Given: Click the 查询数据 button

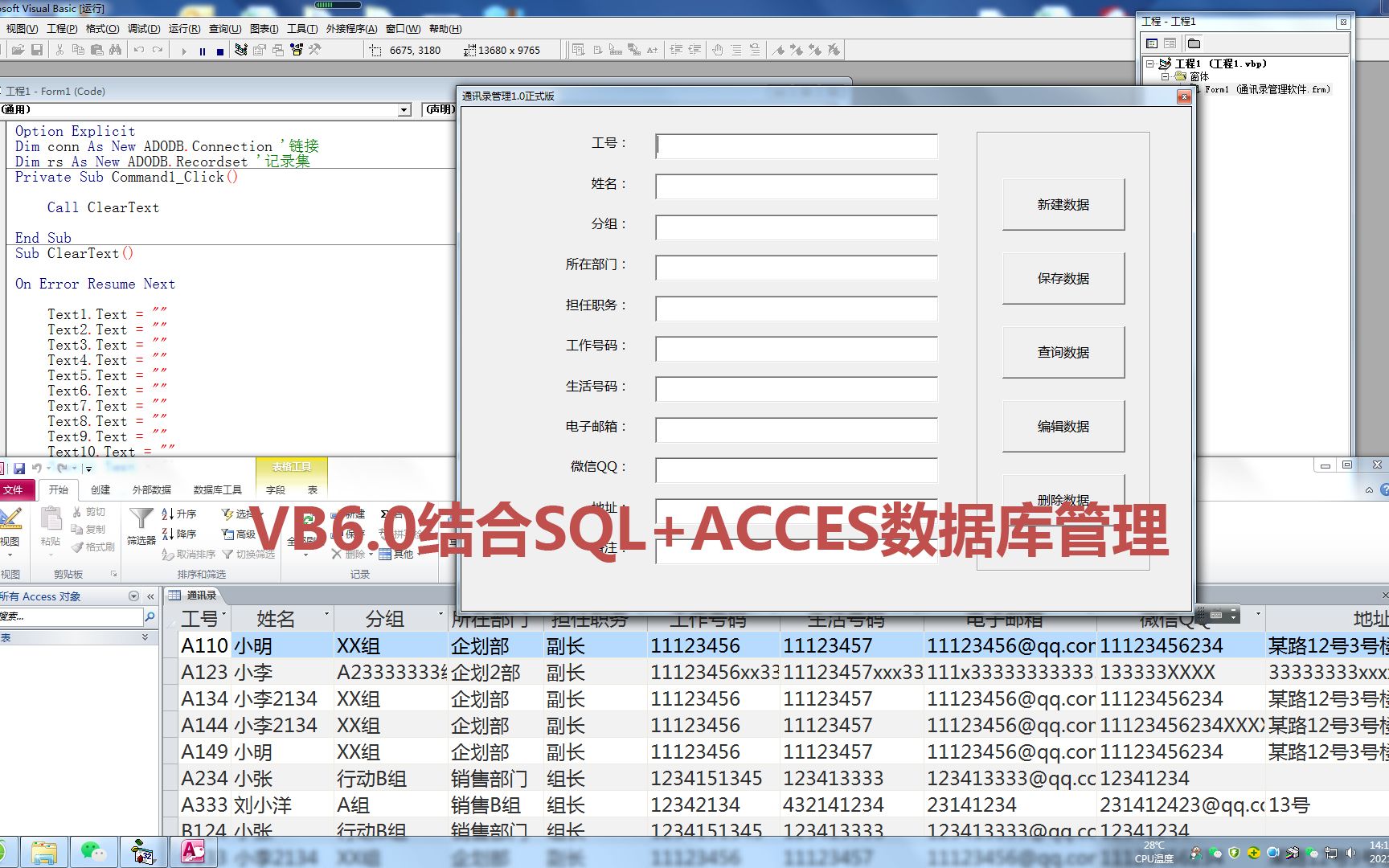Looking at the screenshot, I should [x=1063, y=353].
